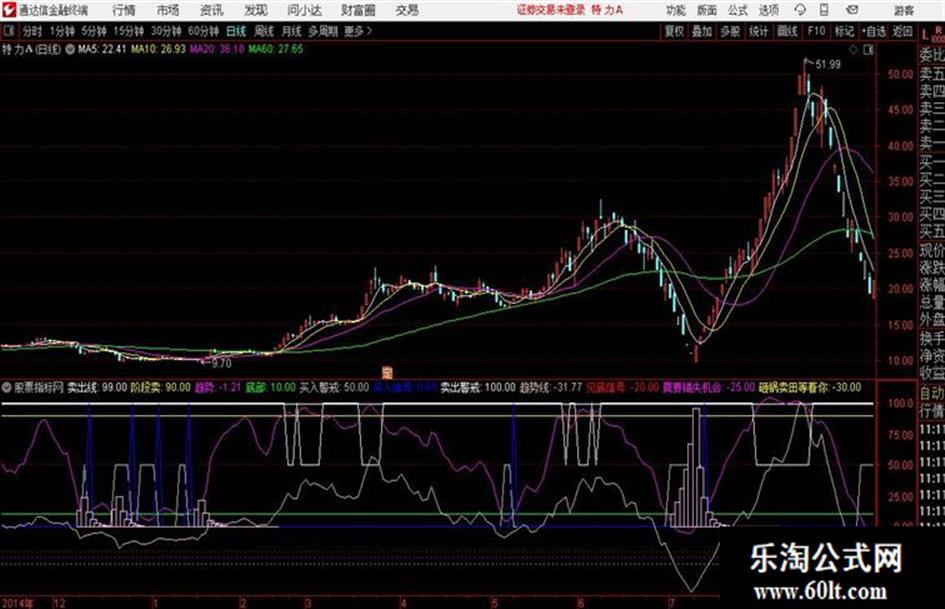Click the 9.70 low price marker
Image resolution: width=945 pixels, height=609 pixels.
point(221,364)
